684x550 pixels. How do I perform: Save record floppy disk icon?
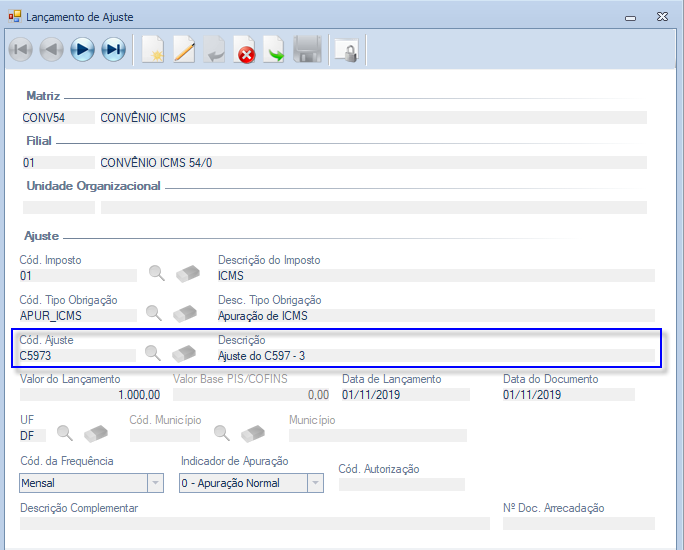click(308, 49)
